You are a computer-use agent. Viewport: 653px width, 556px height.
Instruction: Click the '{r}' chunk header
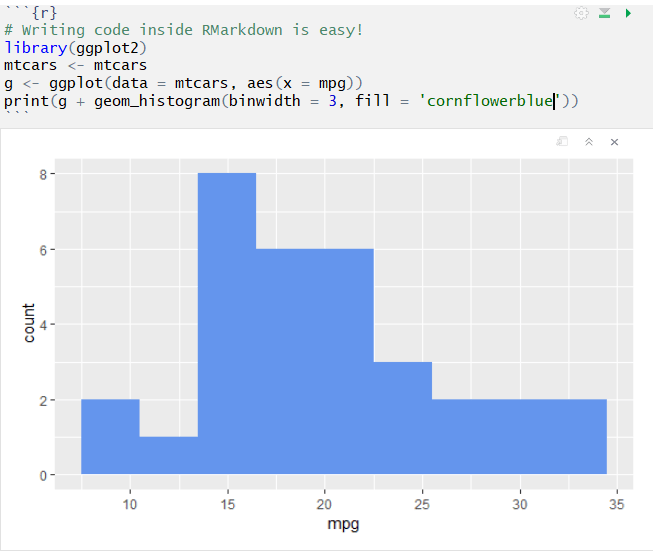[44, 12]
